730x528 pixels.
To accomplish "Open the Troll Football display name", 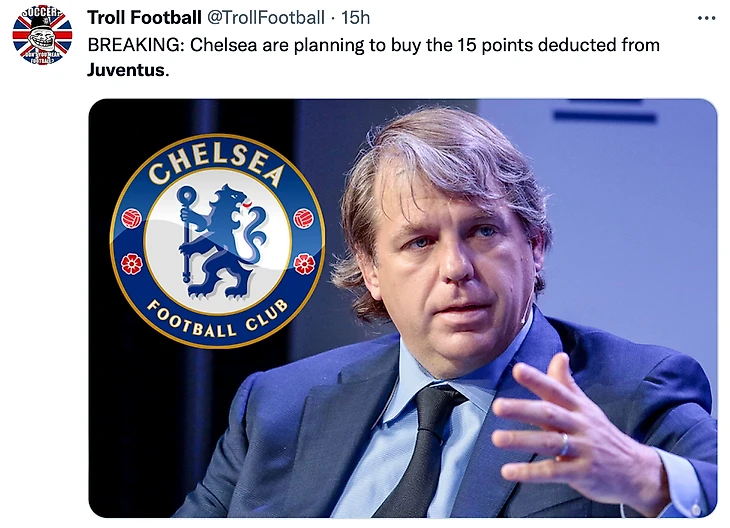I will tap(144, 18).
